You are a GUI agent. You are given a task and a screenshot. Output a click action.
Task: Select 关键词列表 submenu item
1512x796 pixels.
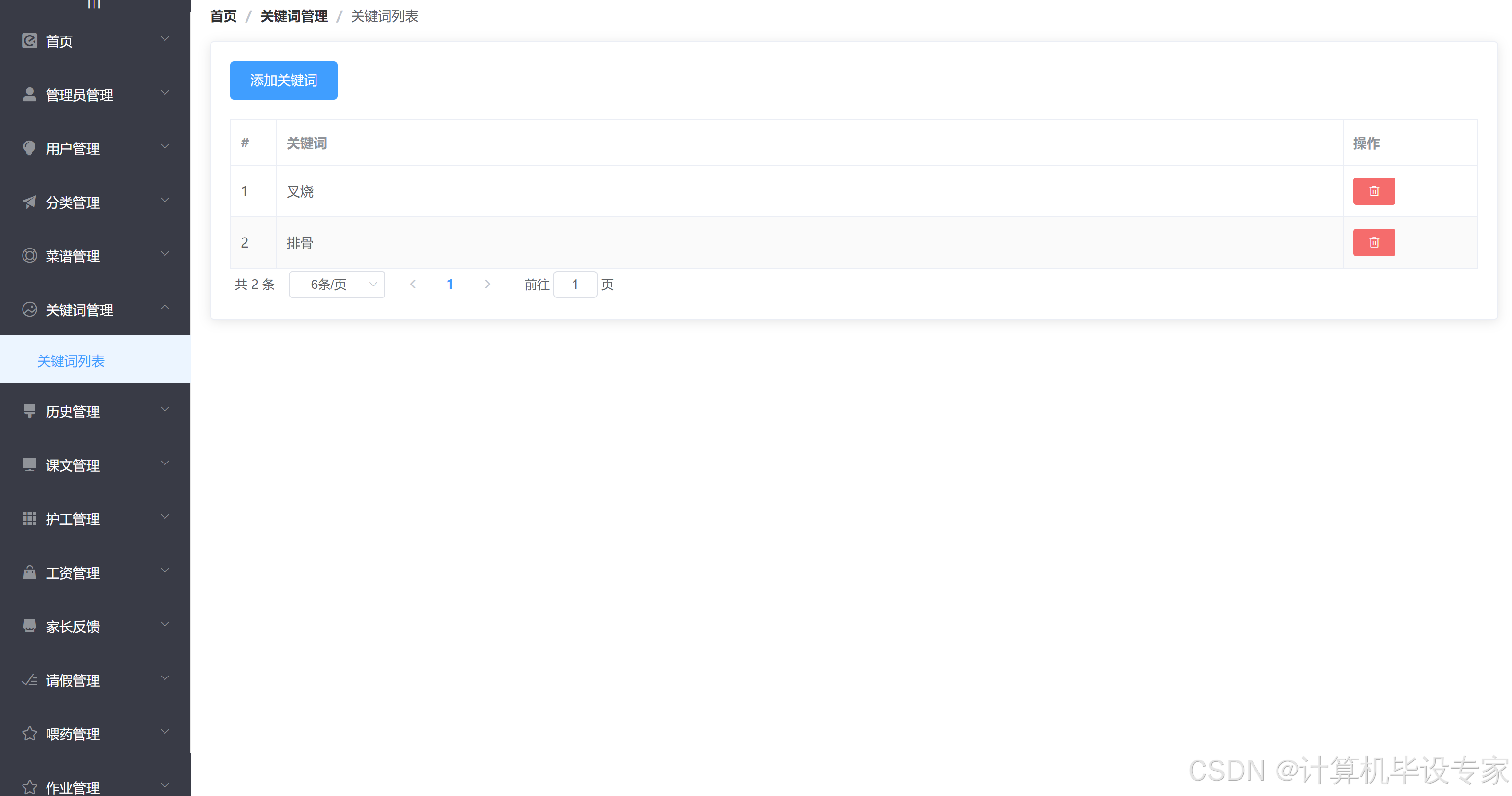click(x=71, y=360)
